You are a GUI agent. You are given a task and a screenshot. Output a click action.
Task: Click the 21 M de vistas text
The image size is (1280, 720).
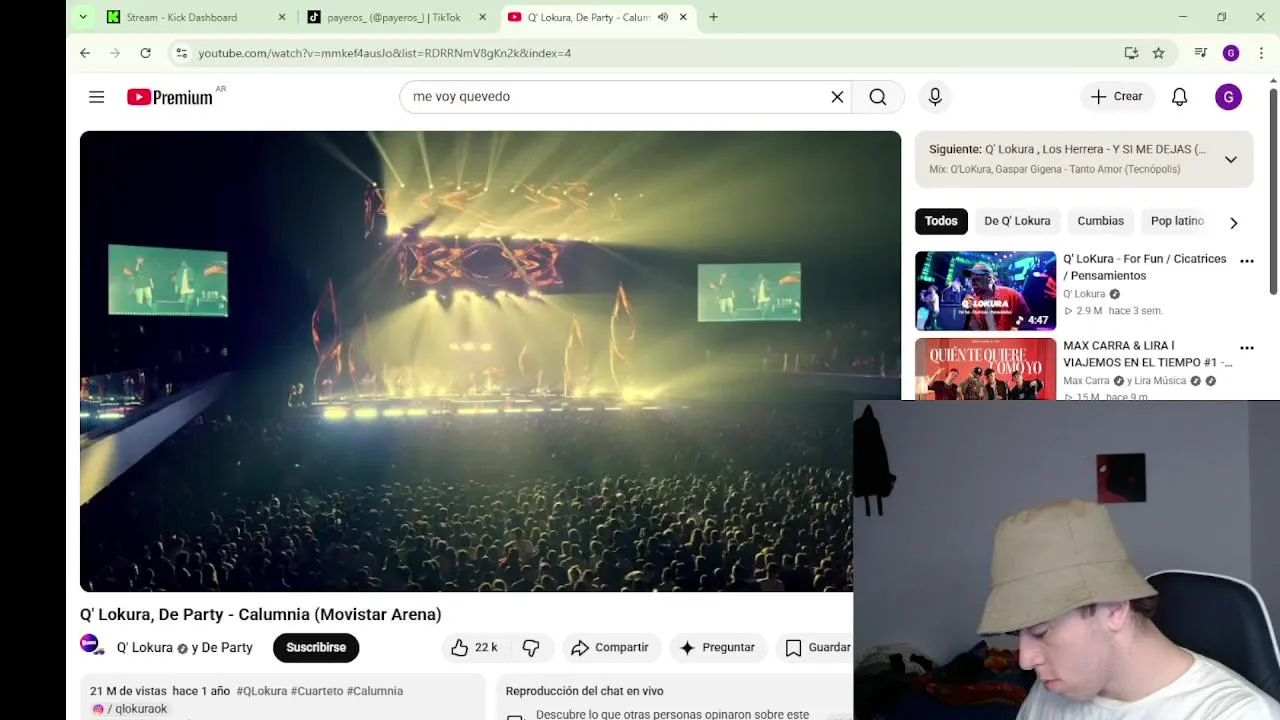(128, 691)
